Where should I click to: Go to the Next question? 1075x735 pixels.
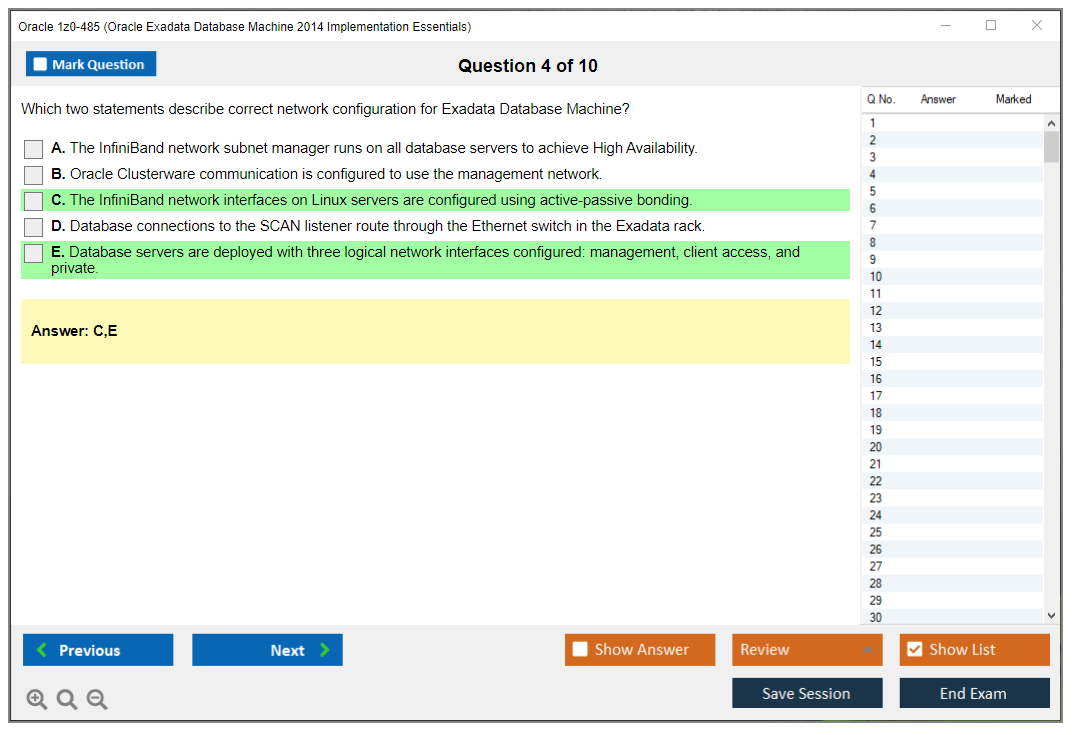[267, 650]
